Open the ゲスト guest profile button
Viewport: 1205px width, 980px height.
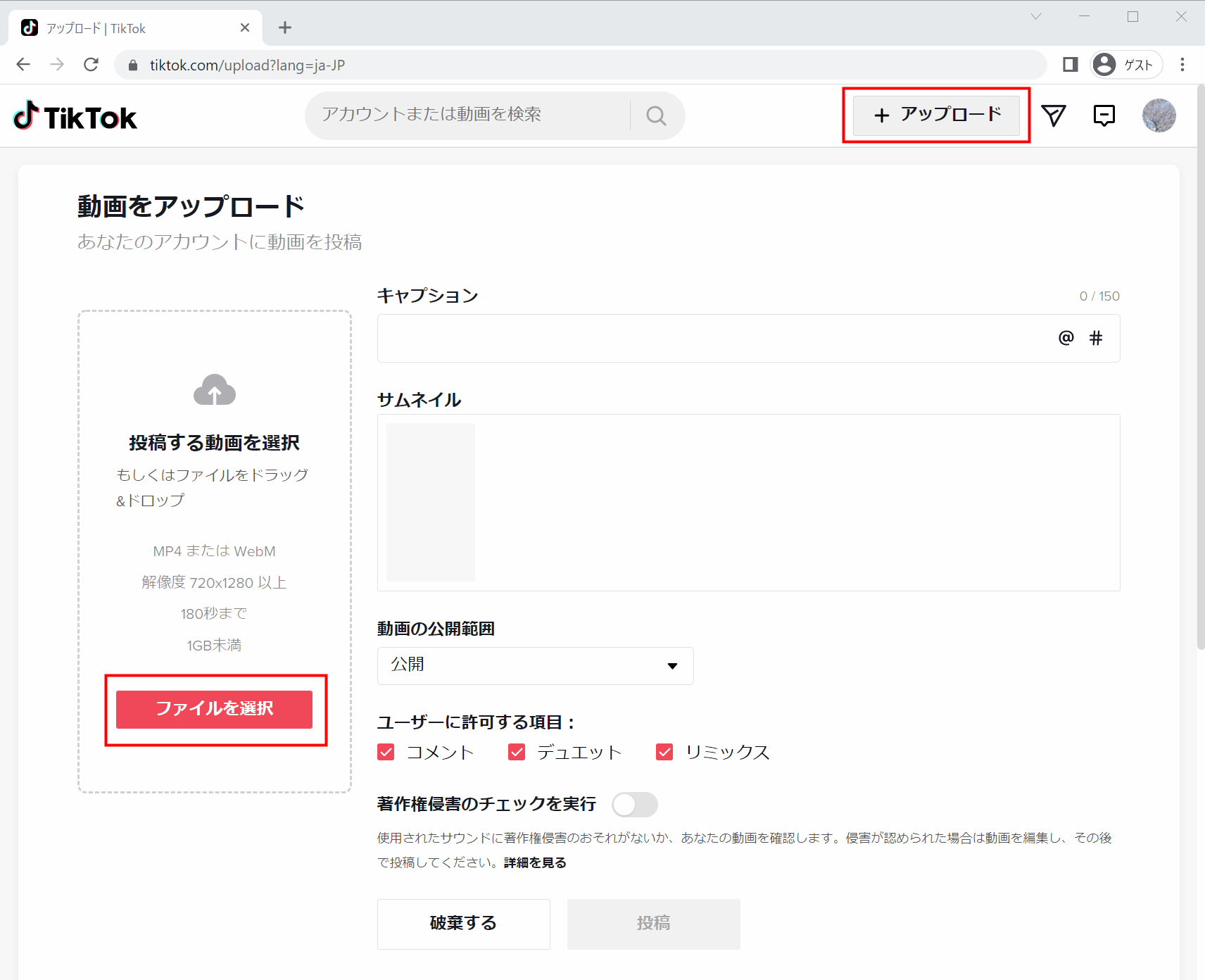(1126, 65)
